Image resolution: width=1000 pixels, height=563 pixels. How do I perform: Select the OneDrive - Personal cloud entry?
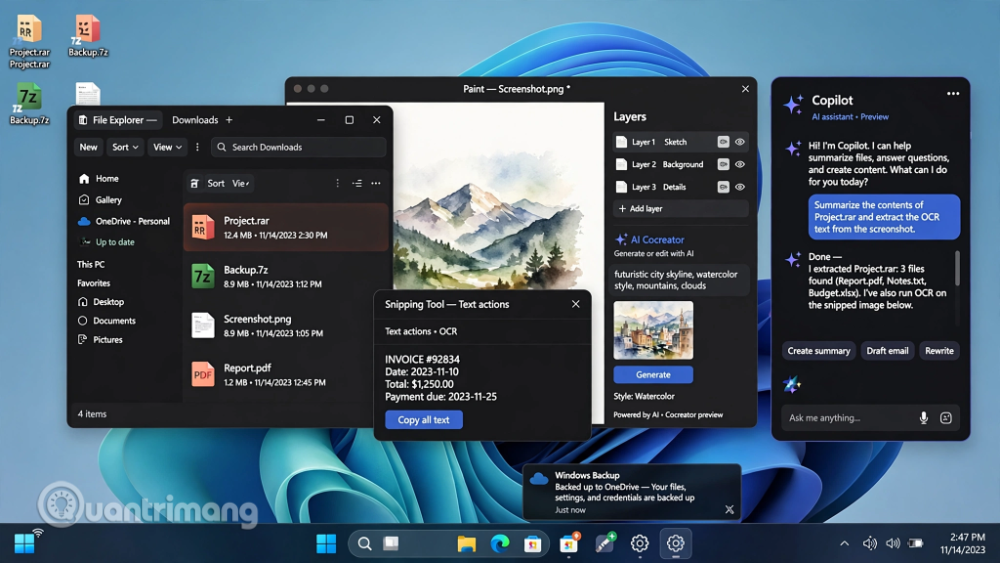click(124, 221)
